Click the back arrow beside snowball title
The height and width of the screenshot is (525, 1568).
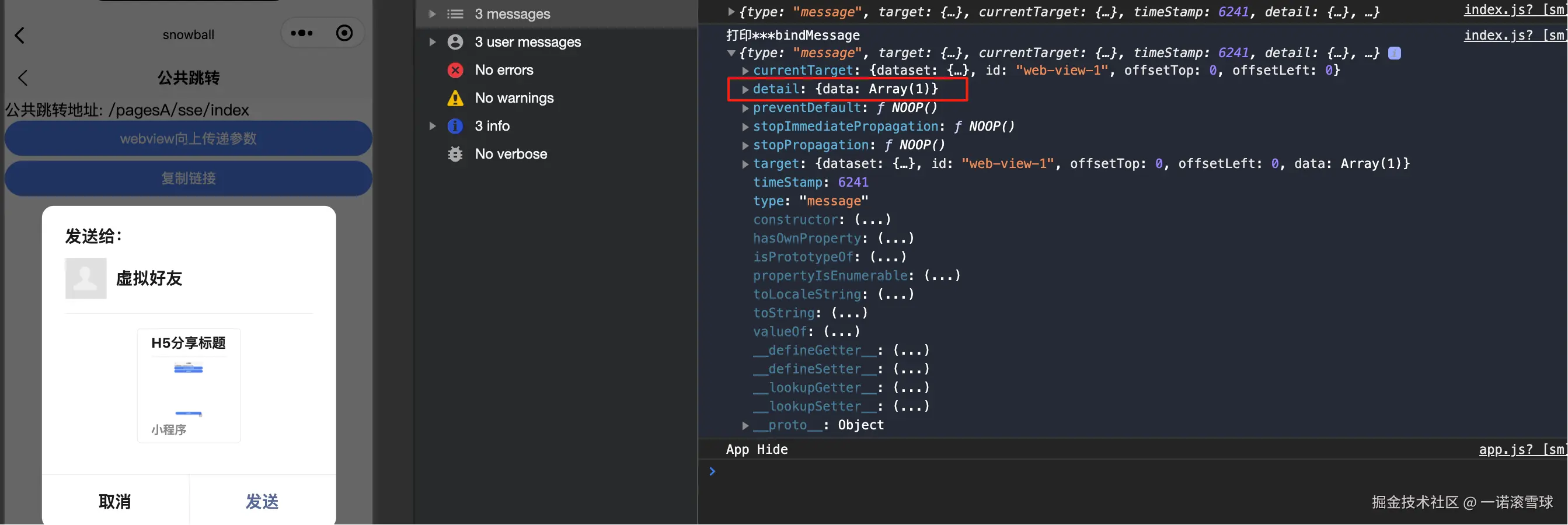[19, 35]
